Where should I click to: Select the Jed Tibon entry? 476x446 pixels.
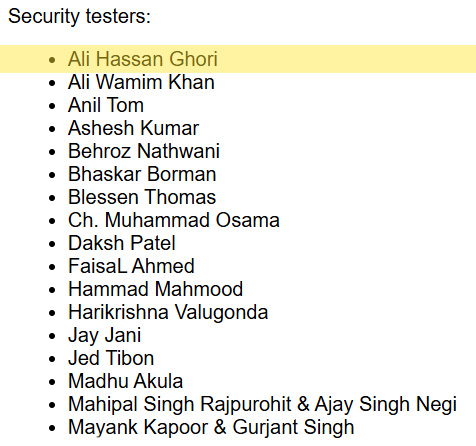[111, 358]
